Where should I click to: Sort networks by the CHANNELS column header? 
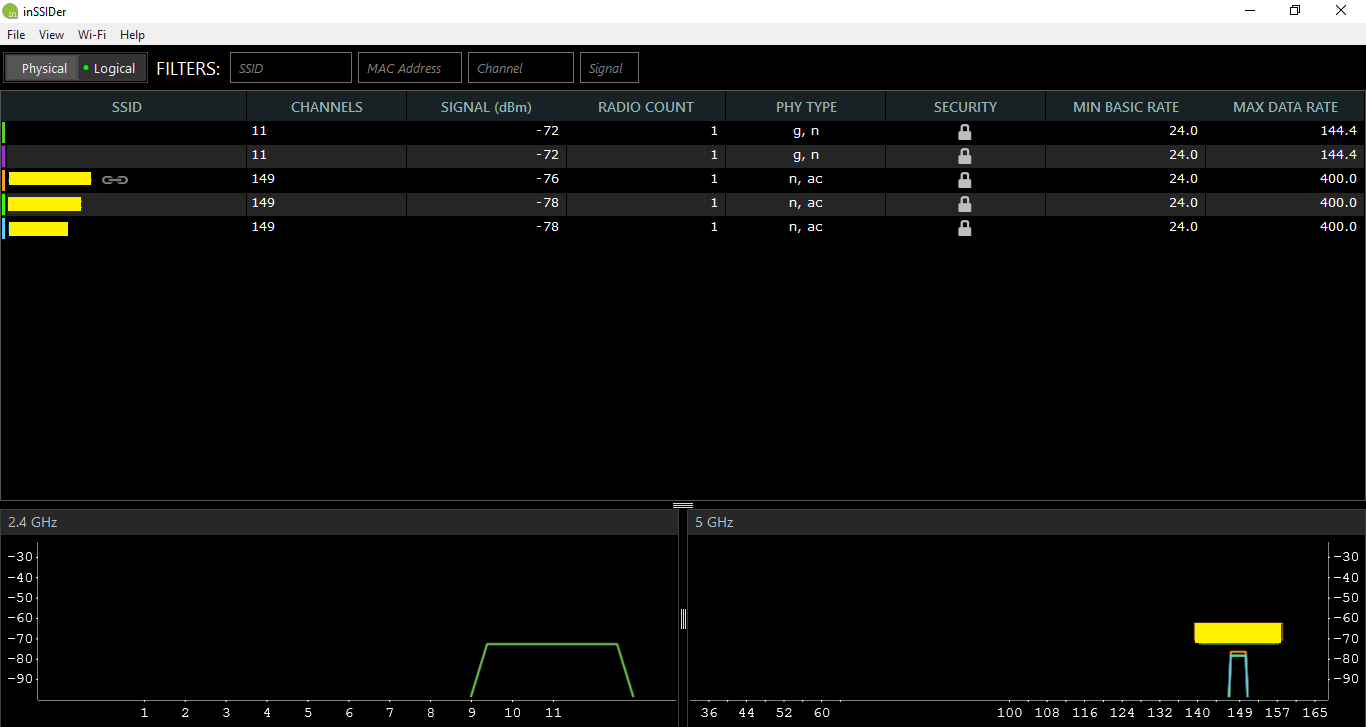point(326,107)
